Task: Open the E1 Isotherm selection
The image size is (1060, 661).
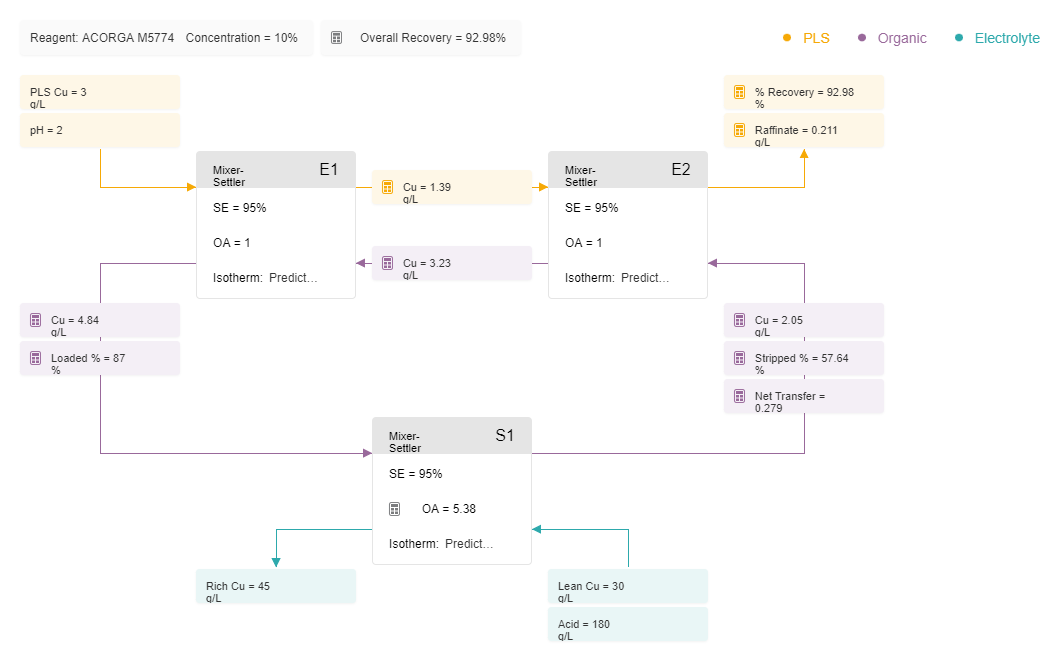Action: point(265,278)
